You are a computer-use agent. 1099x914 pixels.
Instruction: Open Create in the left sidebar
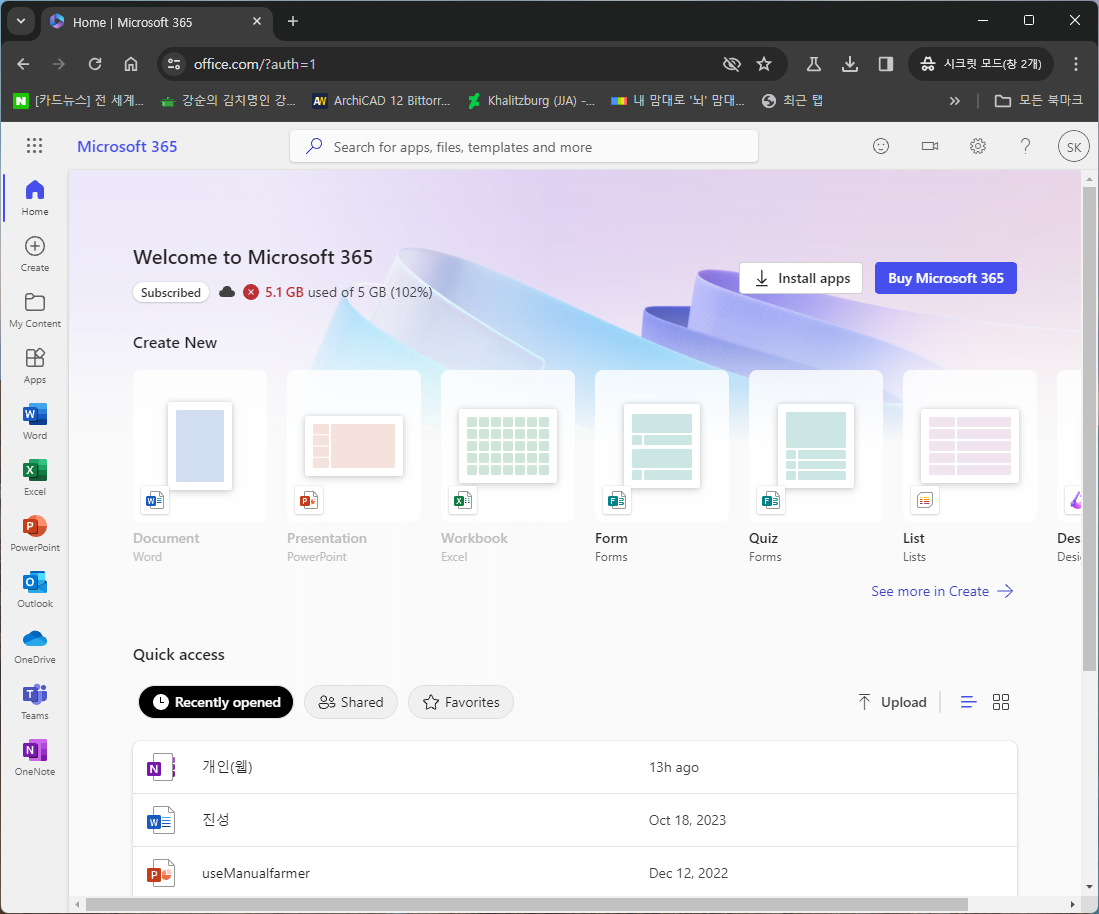34,254
